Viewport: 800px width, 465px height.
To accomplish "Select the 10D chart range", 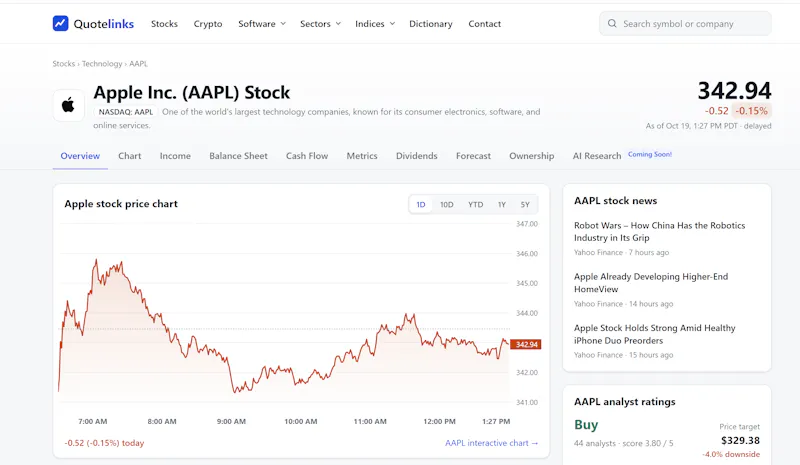I will point(446,204).
